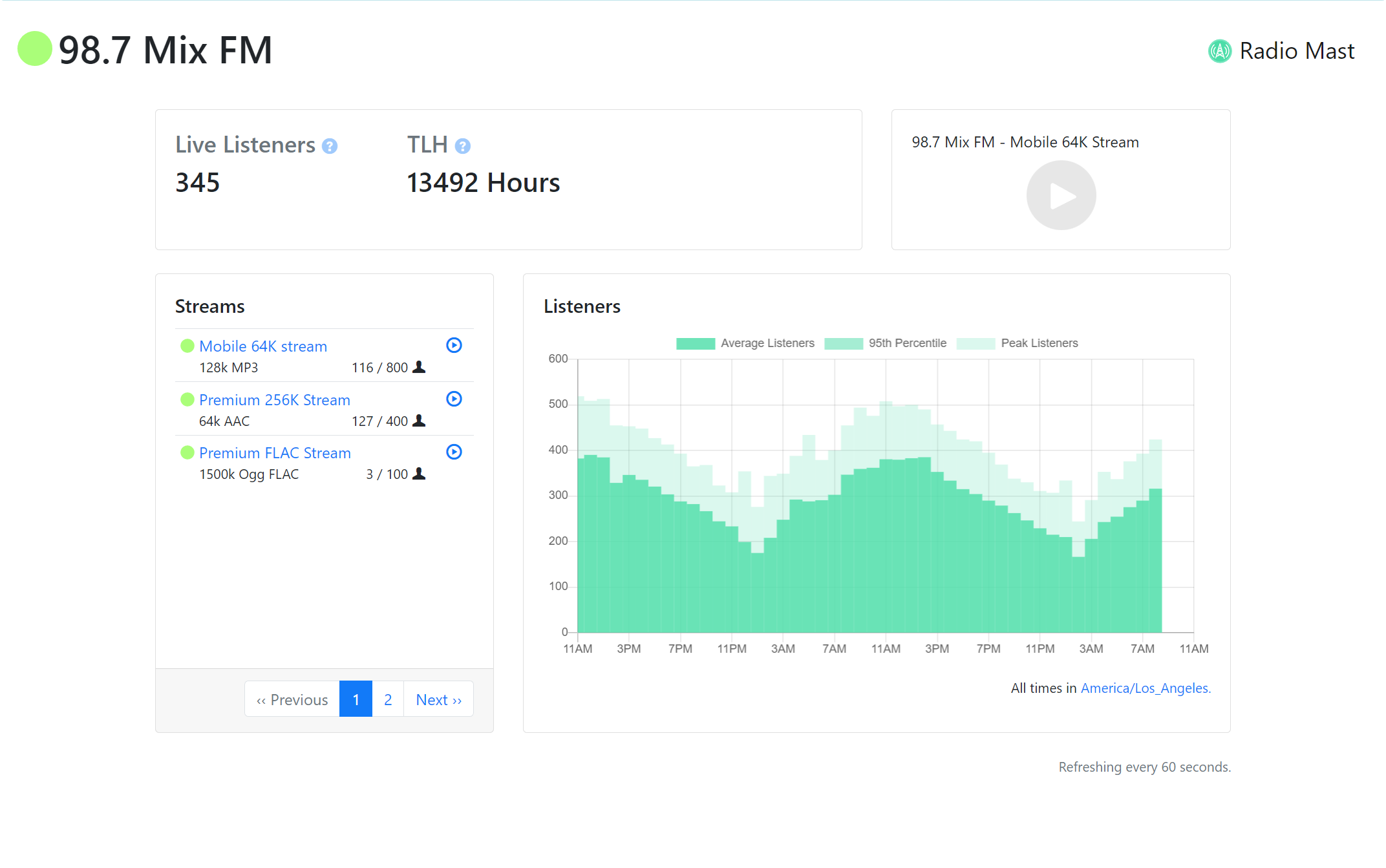Go to the Previous streams page
The height and width of the screenshot is (868, 1386).
coord(292,699)
